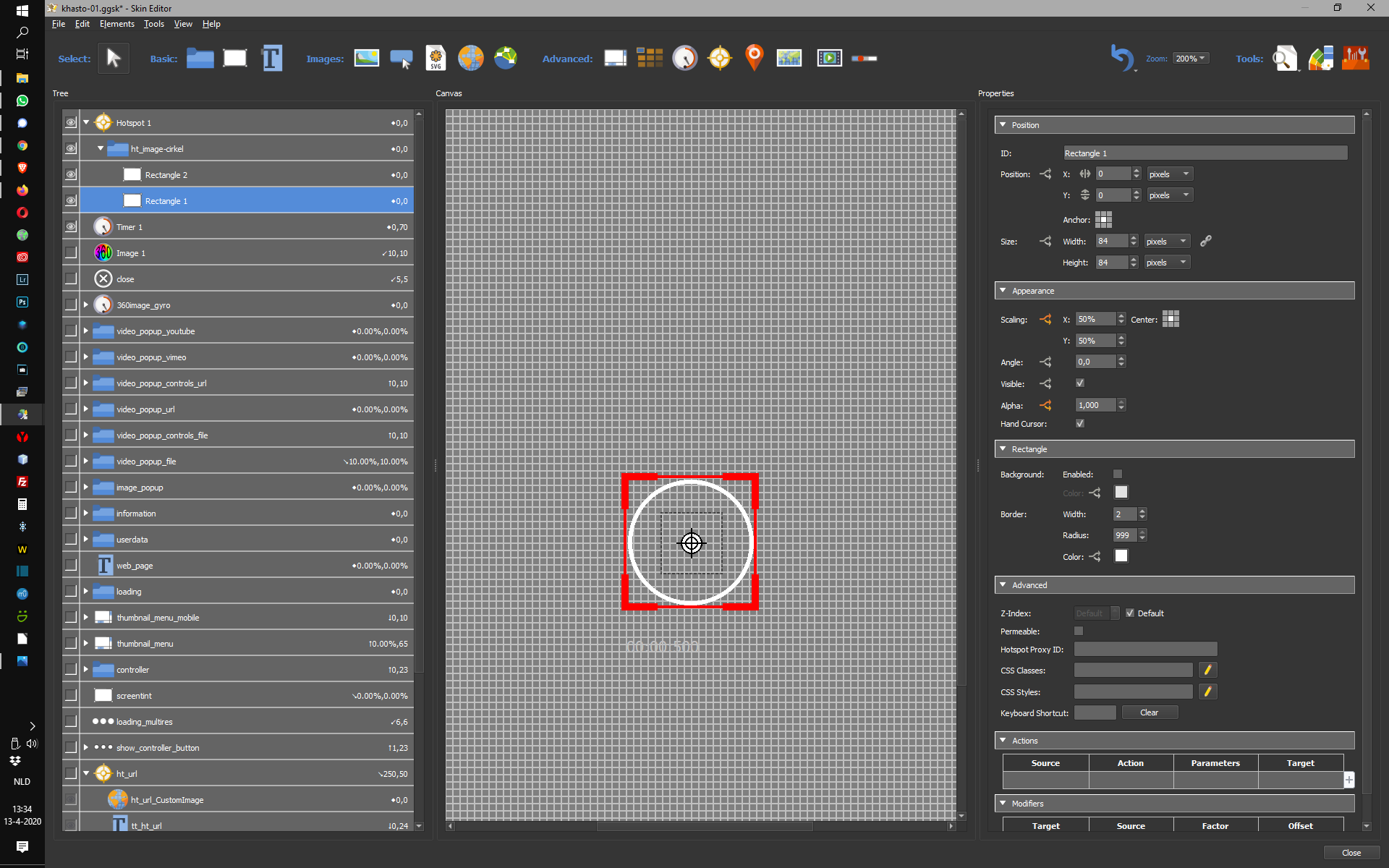Click Clear button in Keyboard Shortcut field
The image size is (1389, 868).
tap(1149, 712)
